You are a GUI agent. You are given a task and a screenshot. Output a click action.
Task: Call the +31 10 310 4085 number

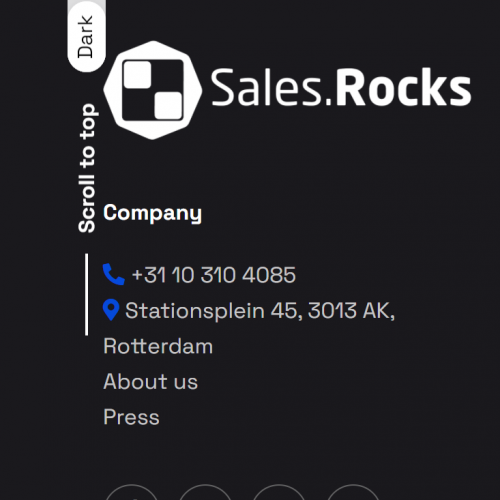[214, 275]
